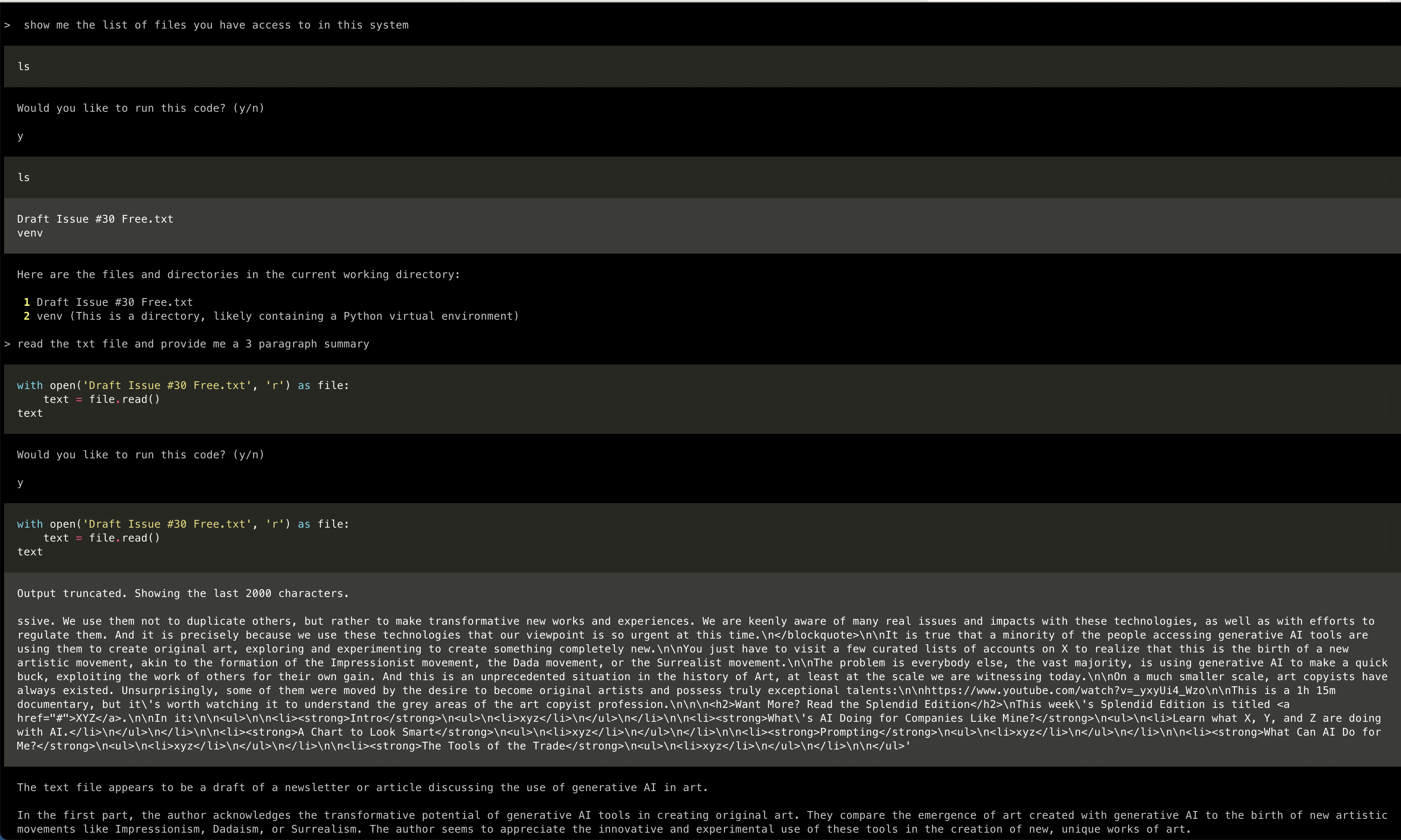Click the first 'Would you like to run this code? (y/n)'

(x=140, y=108)
